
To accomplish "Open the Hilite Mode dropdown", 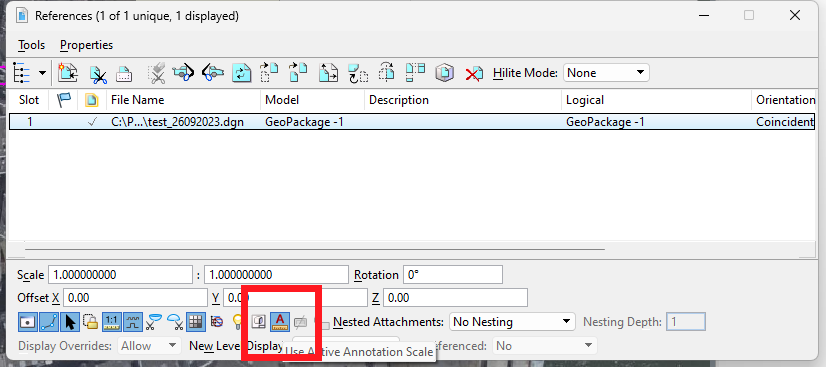I will click(x=606, y=73).
